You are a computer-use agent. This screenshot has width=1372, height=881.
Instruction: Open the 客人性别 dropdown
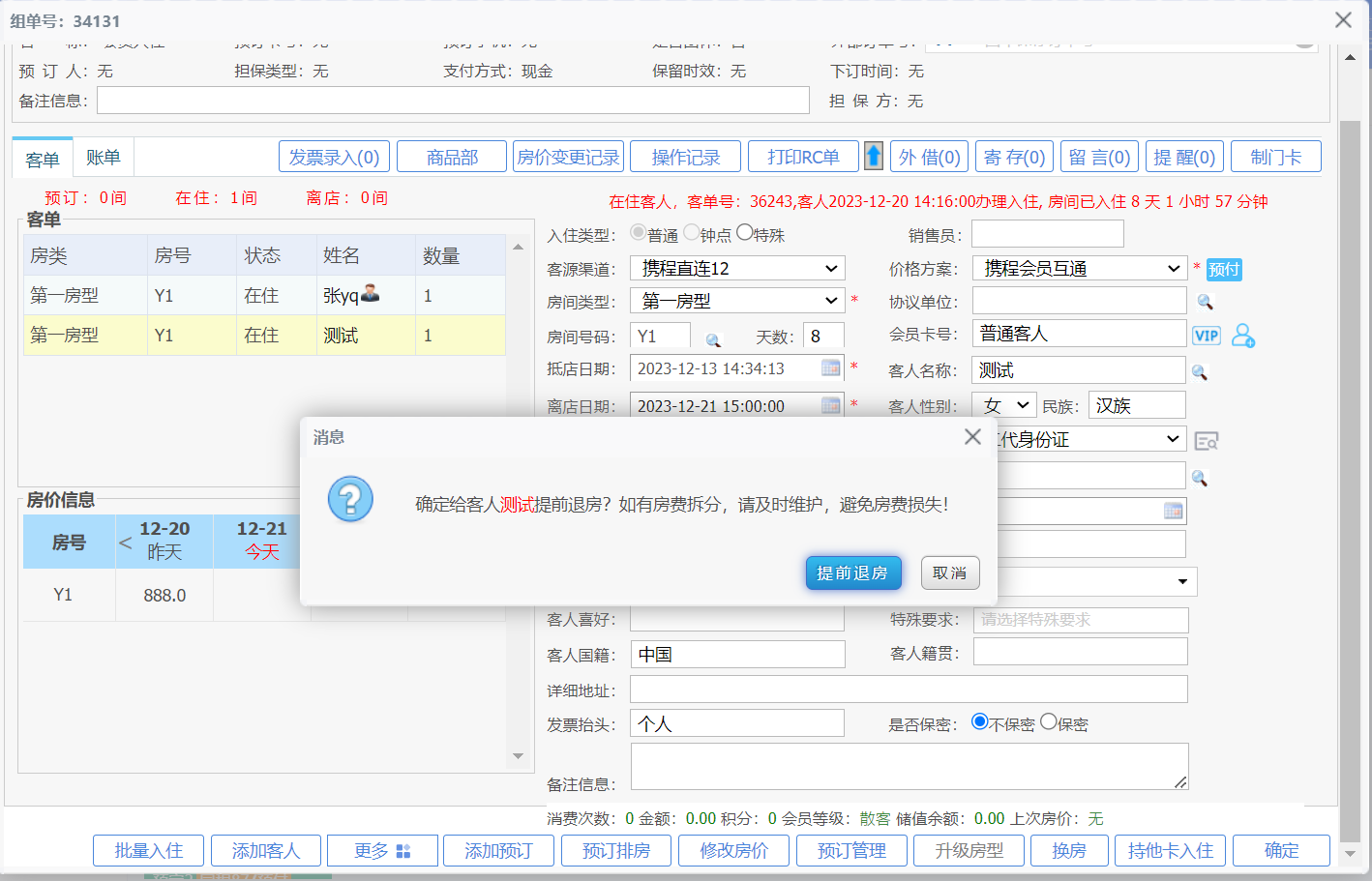click(1004, 405)
